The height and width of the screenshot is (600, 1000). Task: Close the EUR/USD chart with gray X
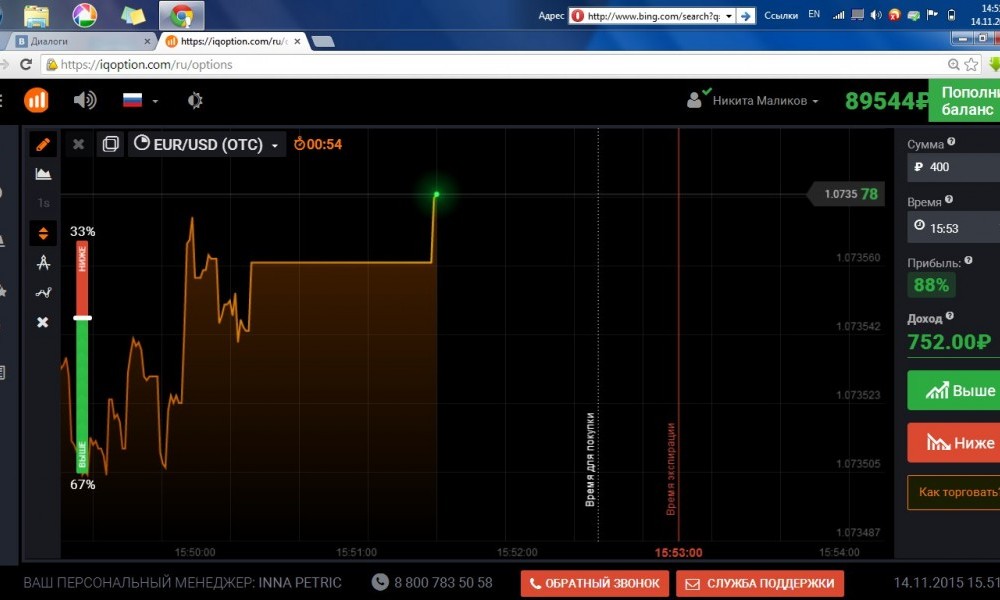78,144
